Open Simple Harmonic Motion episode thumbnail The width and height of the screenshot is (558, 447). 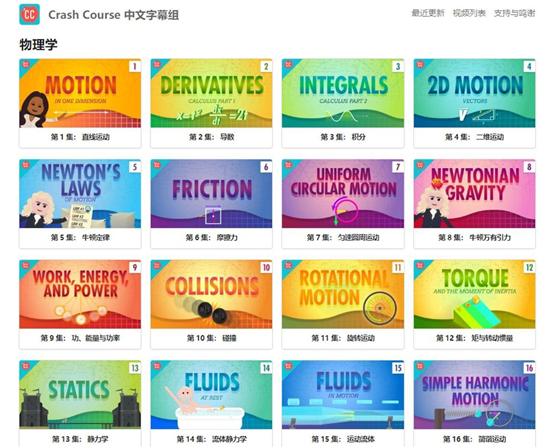474,395
